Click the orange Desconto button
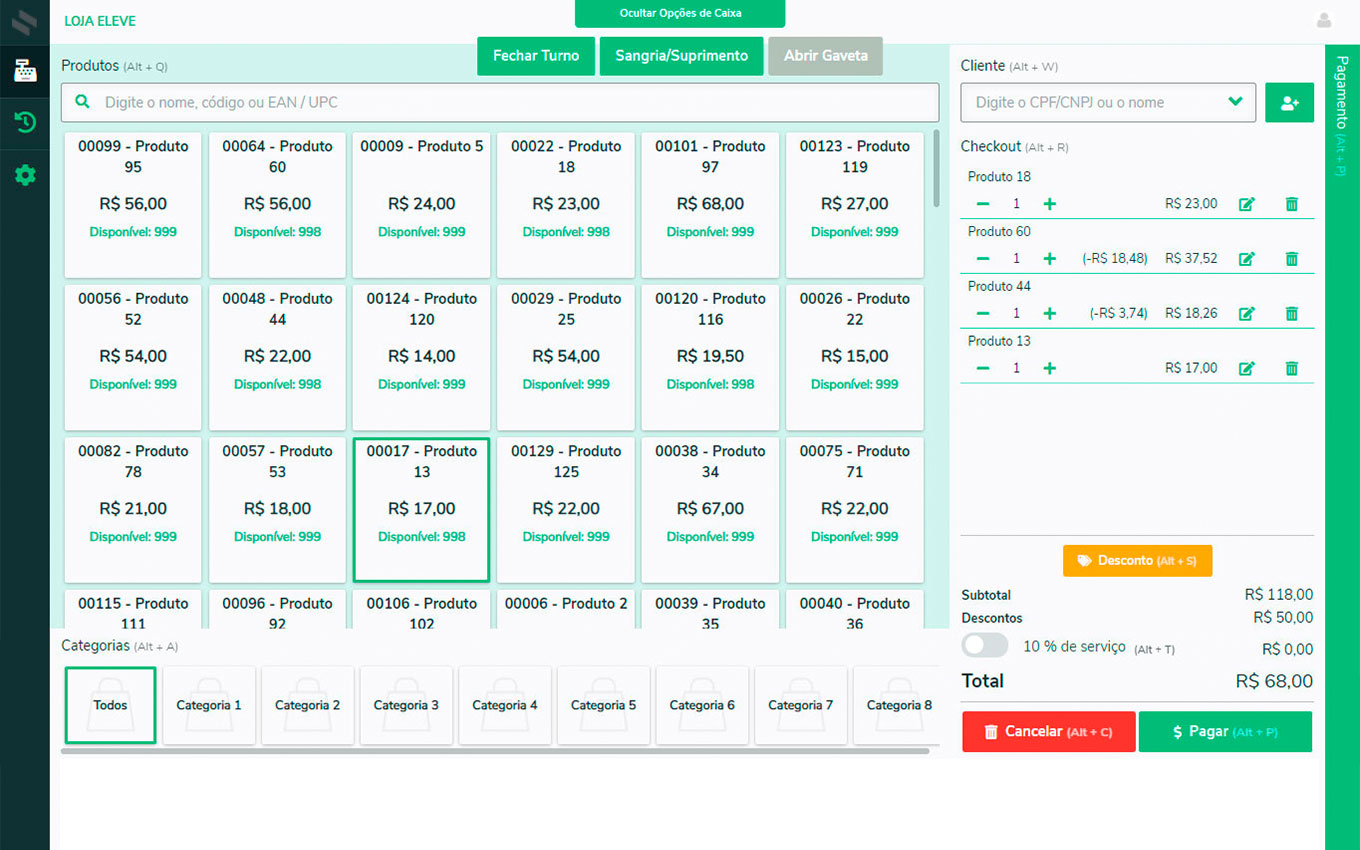Viewport: 1360px width, 850px height. [1137, 561]
